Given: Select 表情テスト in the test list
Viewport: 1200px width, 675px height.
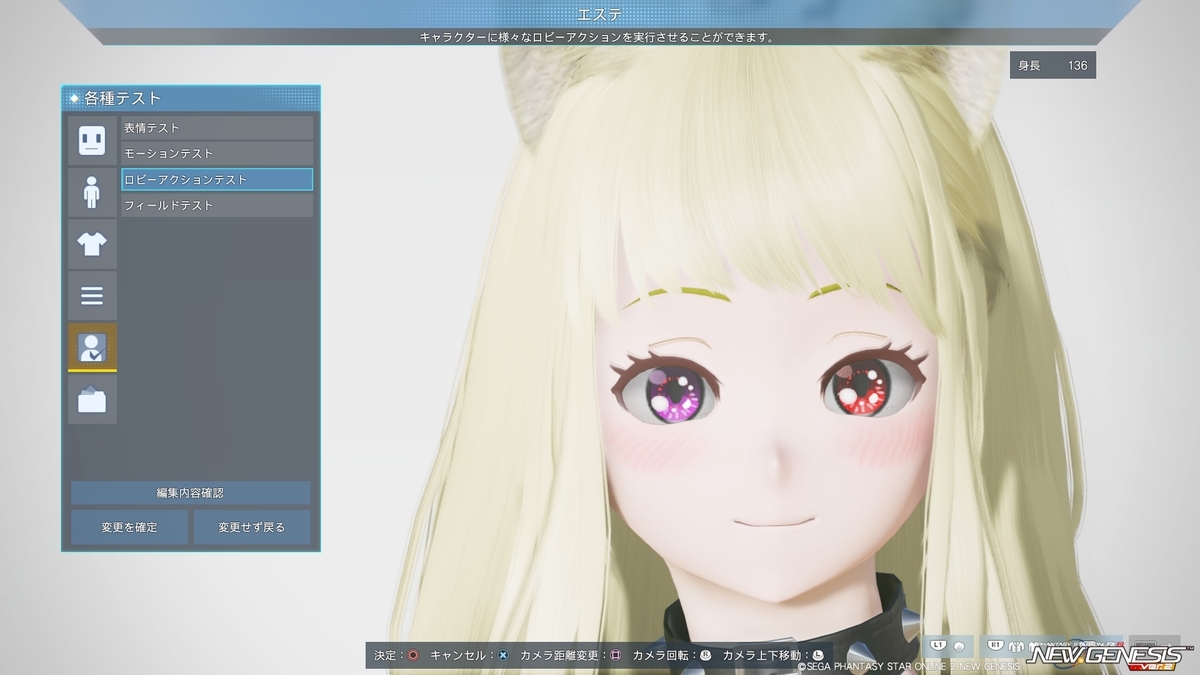Looking at the screenshot, I should pos(217,128).
